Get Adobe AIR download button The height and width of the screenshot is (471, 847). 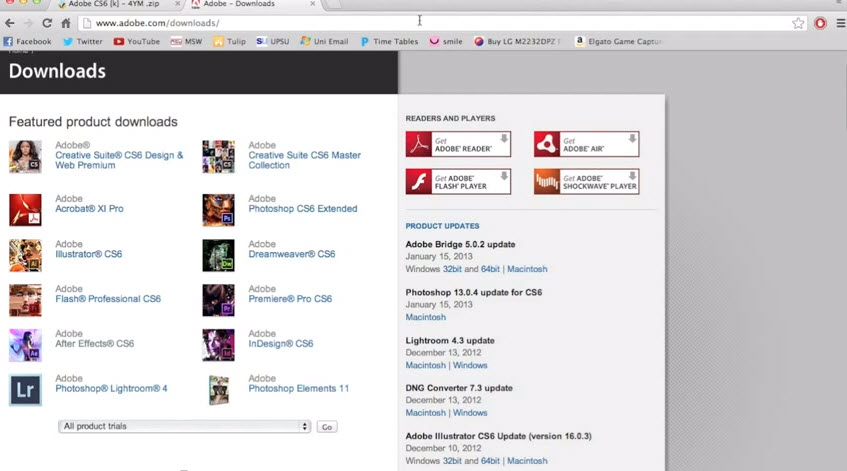click(587, 144)
